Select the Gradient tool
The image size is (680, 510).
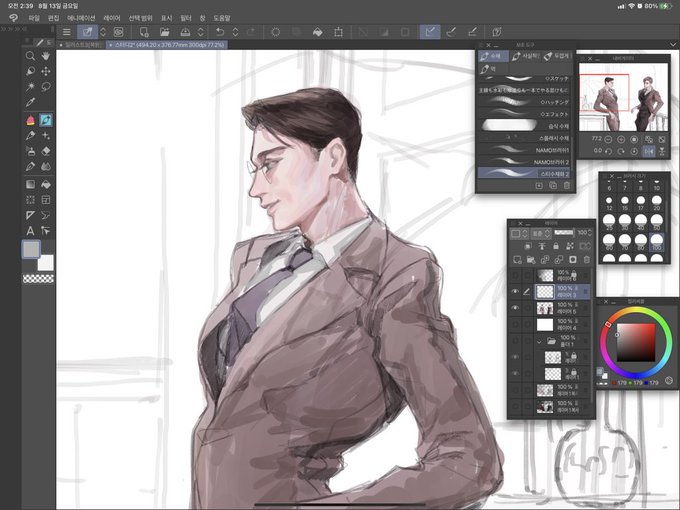[30, 184]
